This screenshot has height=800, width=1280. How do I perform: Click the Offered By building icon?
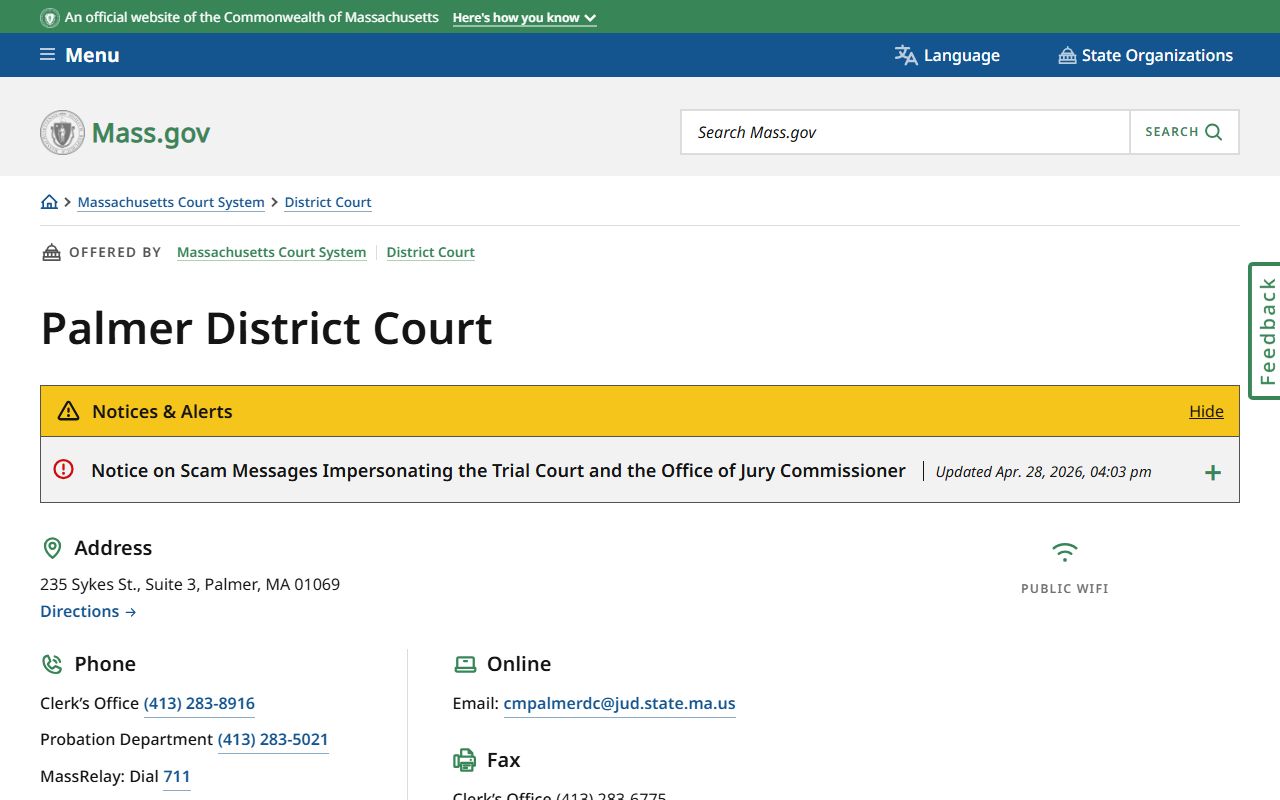pos(51,252)
